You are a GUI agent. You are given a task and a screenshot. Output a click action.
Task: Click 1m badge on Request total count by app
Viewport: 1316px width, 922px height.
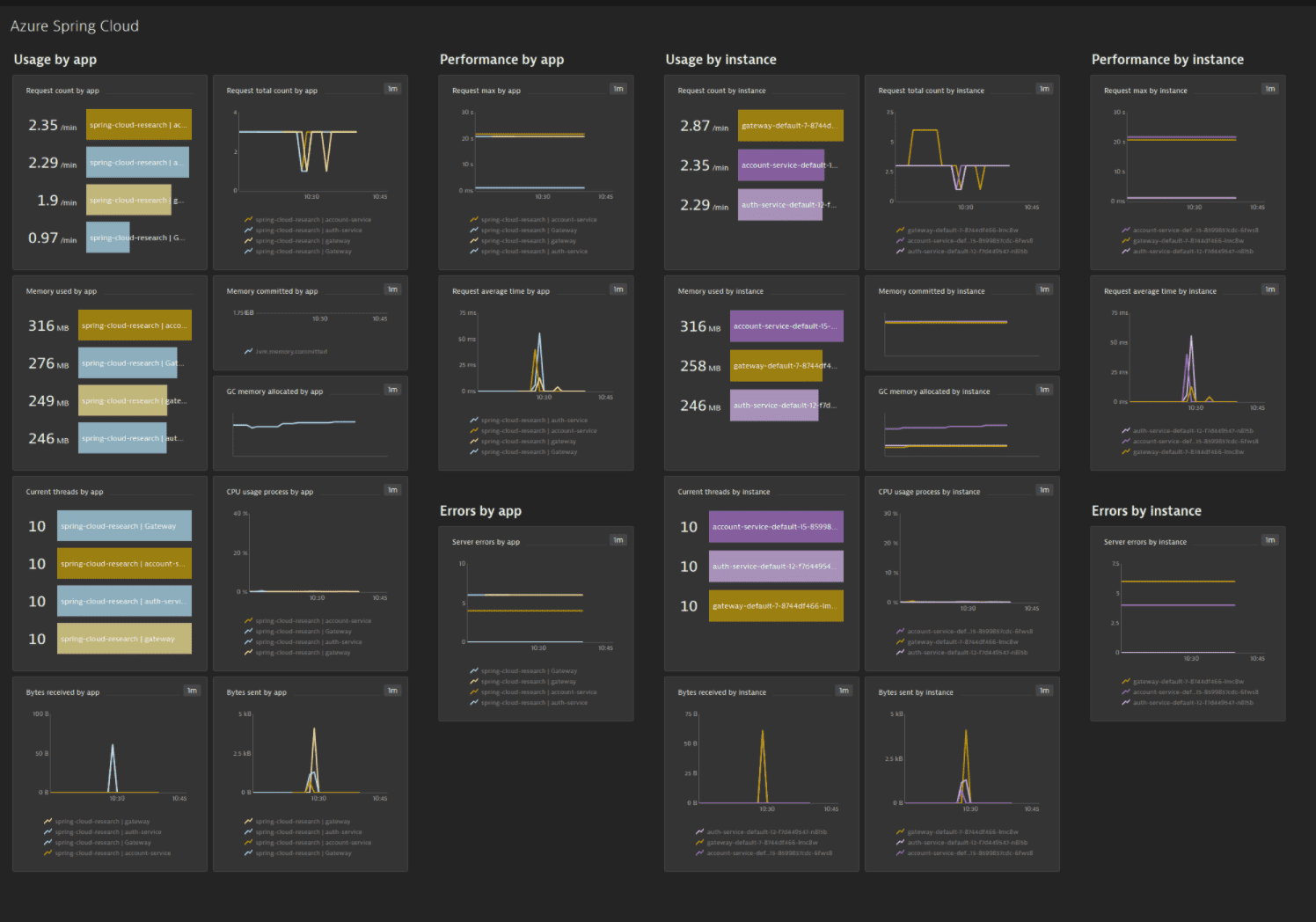[392, 89]
